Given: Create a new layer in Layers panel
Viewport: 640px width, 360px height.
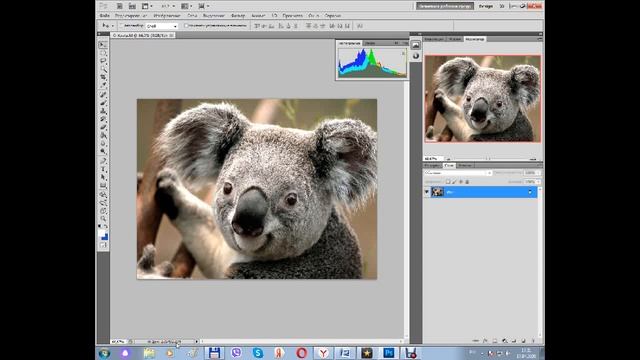Looking at the screenshot, I should (524, 340).
